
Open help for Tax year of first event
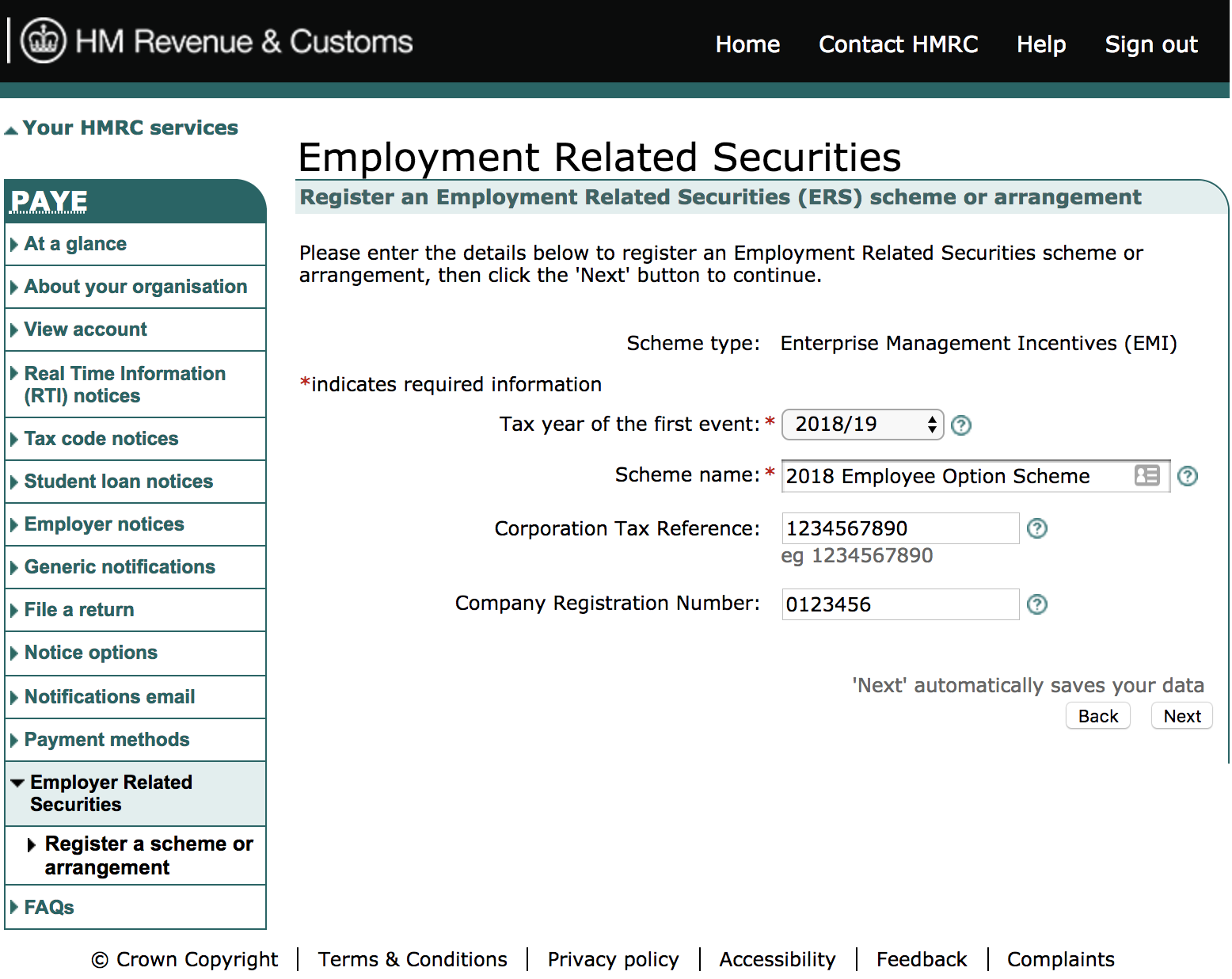tap(960, 425)
